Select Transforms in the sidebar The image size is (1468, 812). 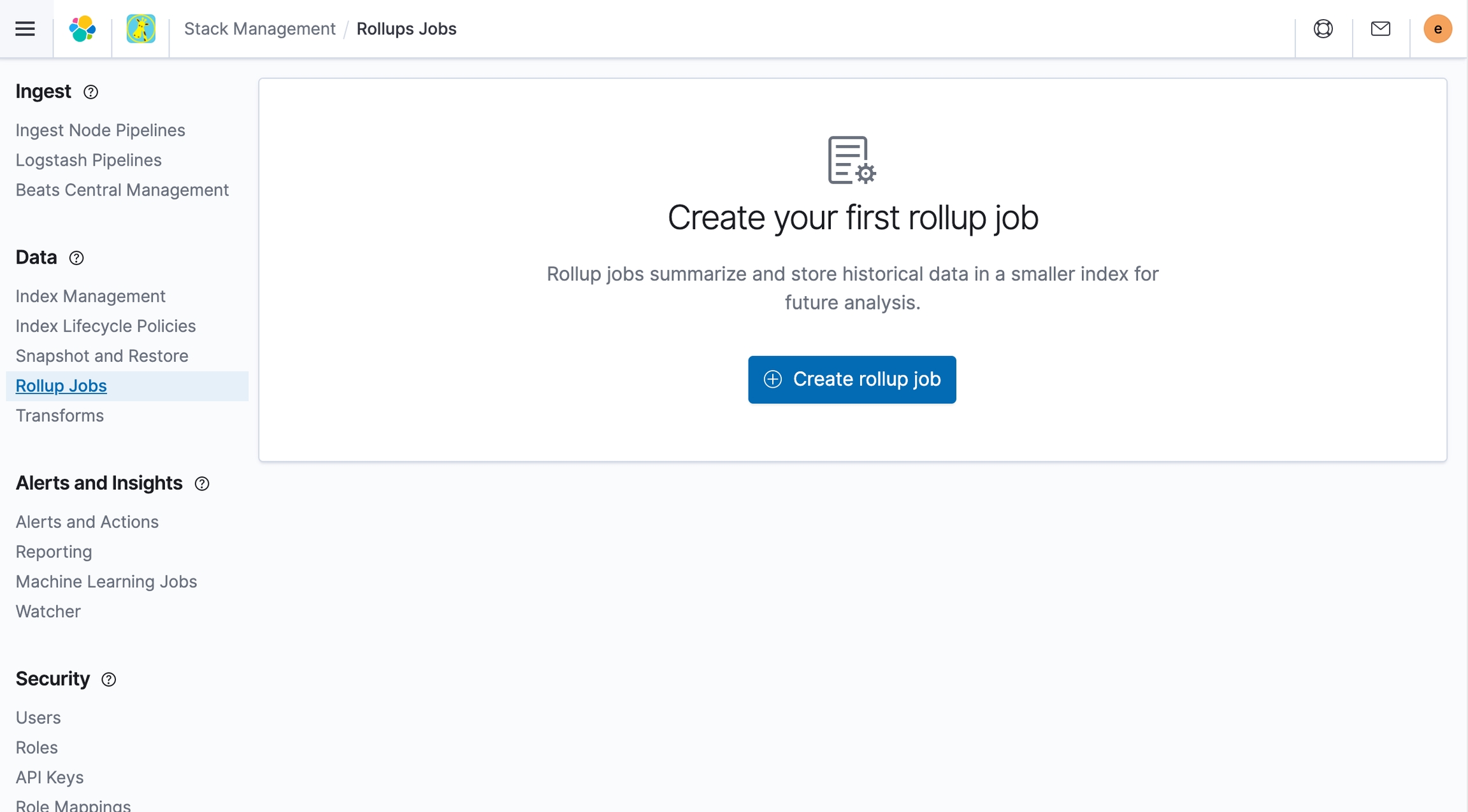tap(59, 415)
